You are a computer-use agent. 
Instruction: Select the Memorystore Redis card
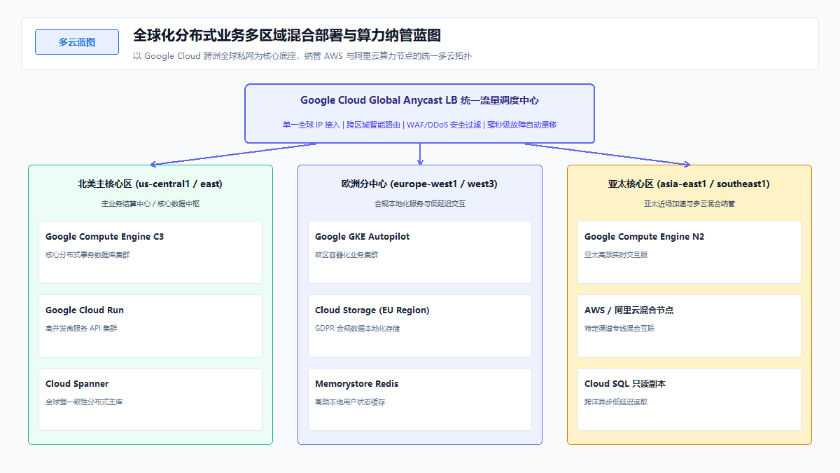(419, 399)
